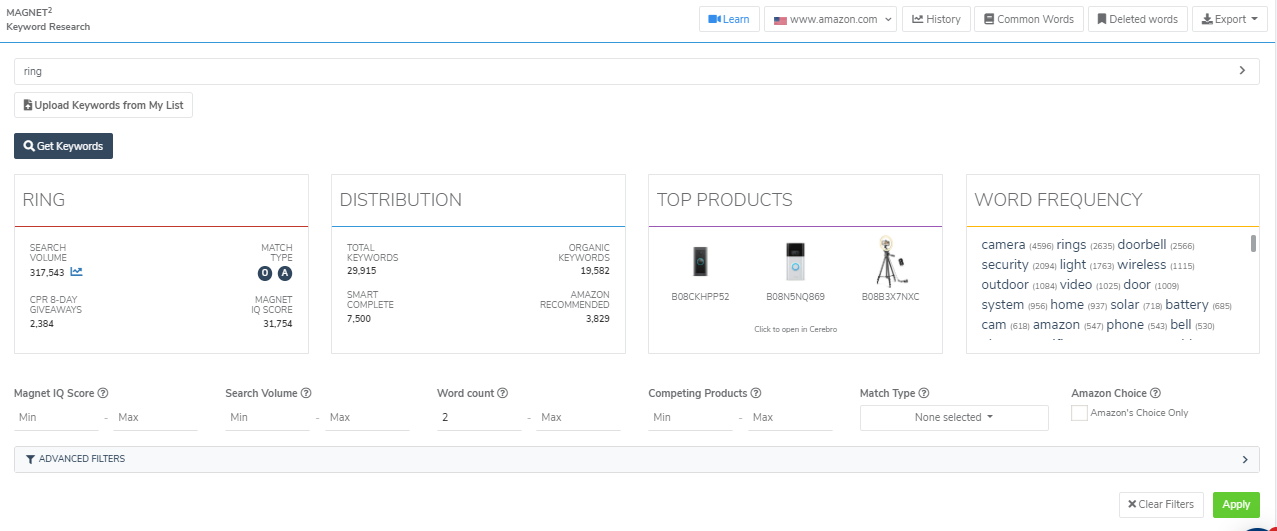Click the Competing Products help icon
1277x531 pixels.
756,394
